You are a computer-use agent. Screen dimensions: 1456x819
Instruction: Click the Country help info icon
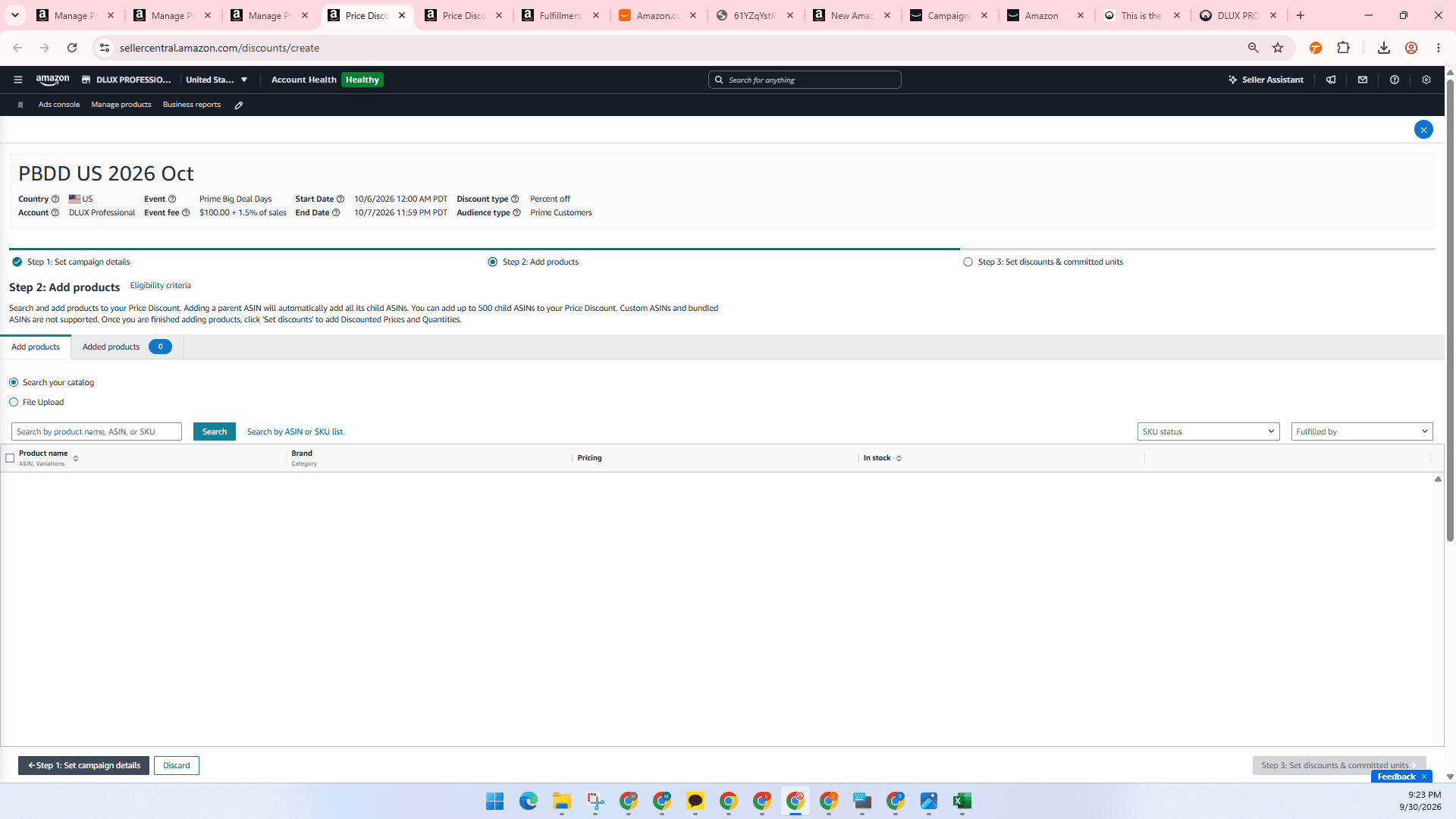(55, 199)
